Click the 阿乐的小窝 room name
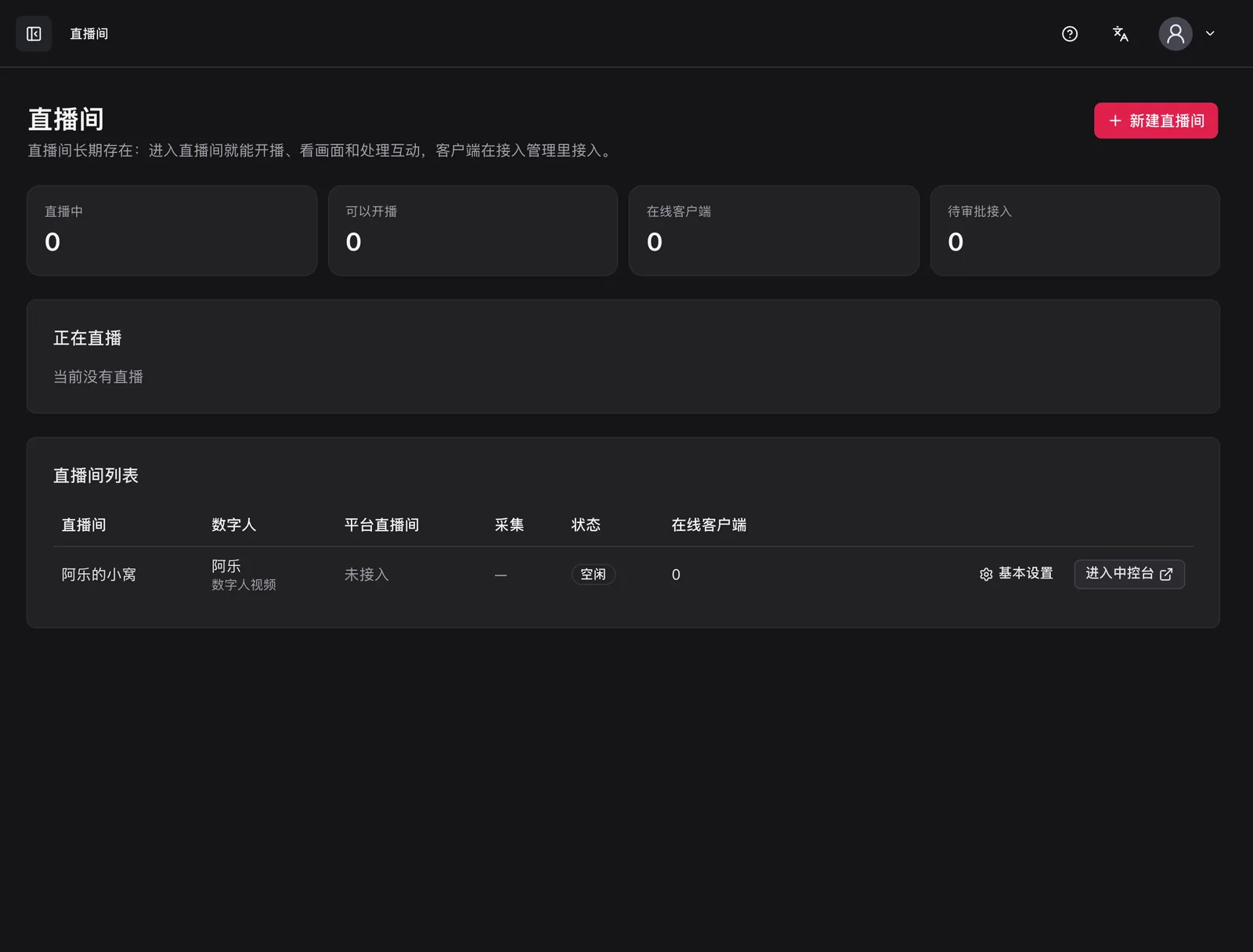 click(x=99, y=575)
